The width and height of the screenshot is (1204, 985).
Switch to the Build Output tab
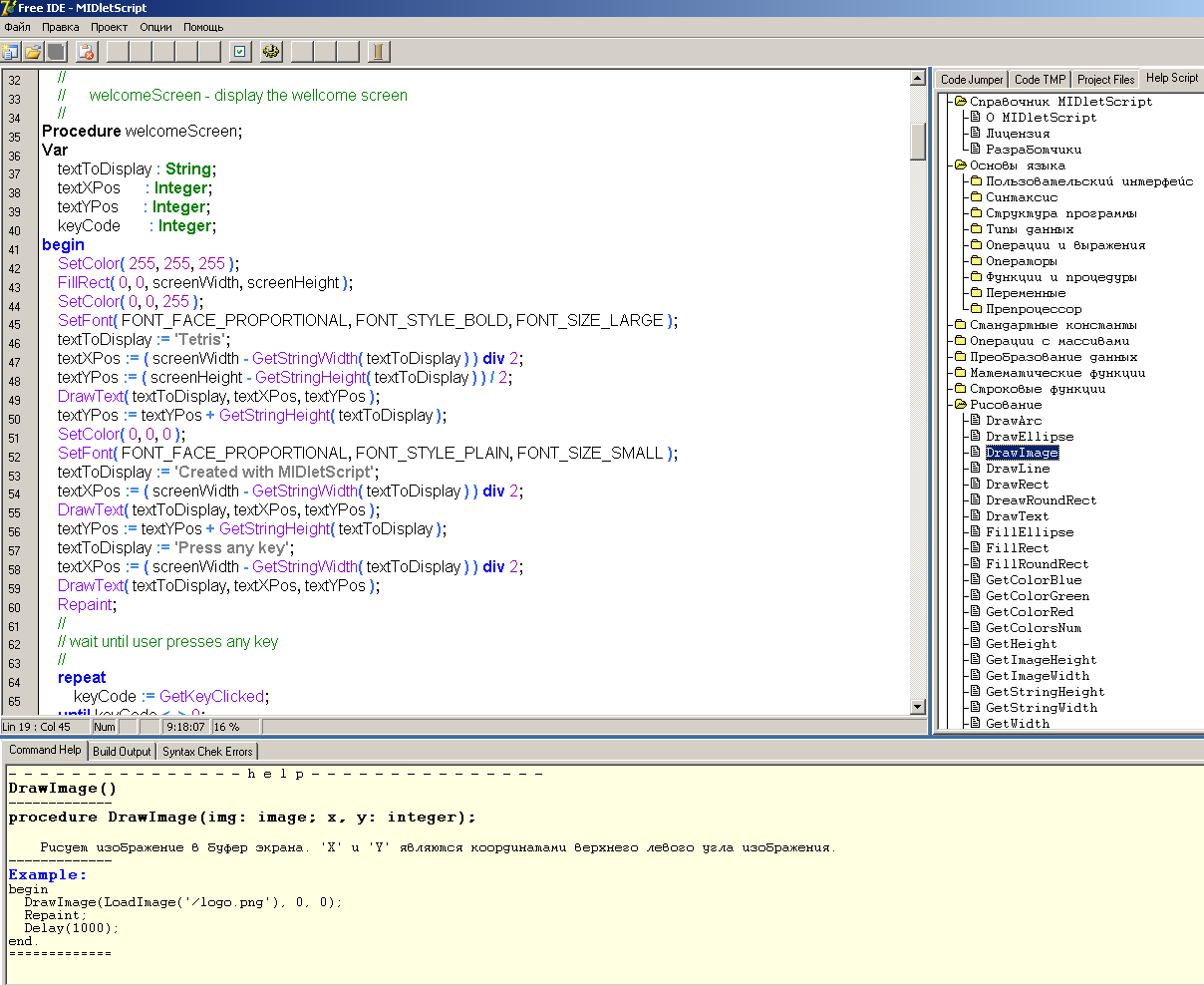(122, 752)
